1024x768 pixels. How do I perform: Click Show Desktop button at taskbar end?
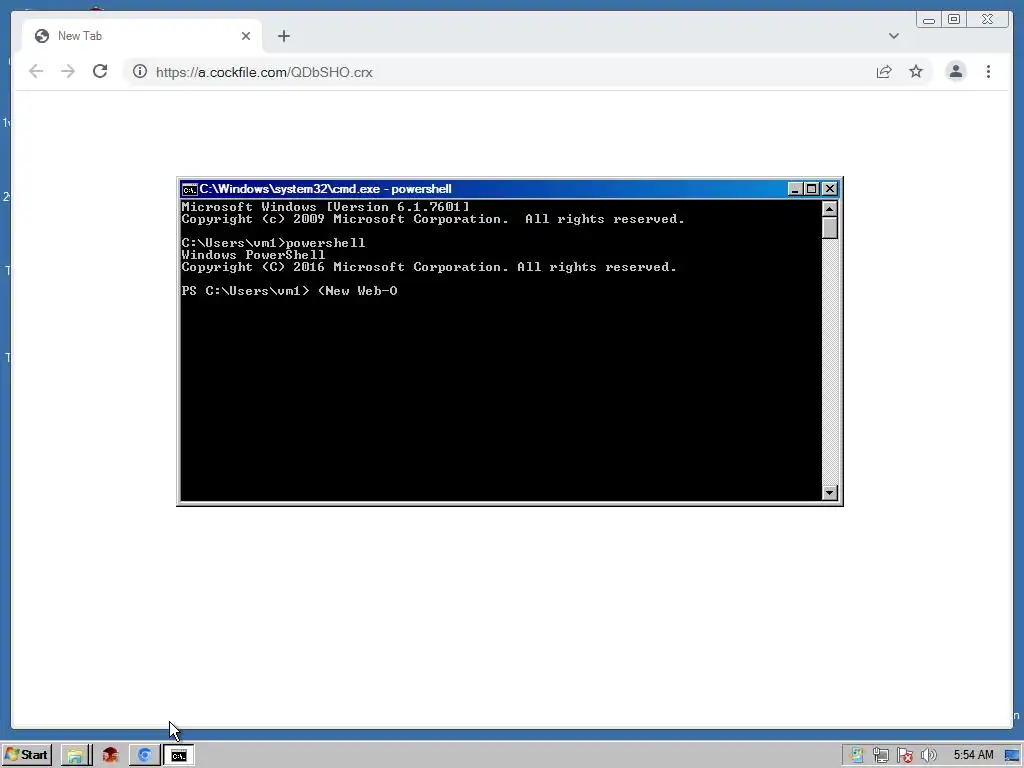(1012, 756)
